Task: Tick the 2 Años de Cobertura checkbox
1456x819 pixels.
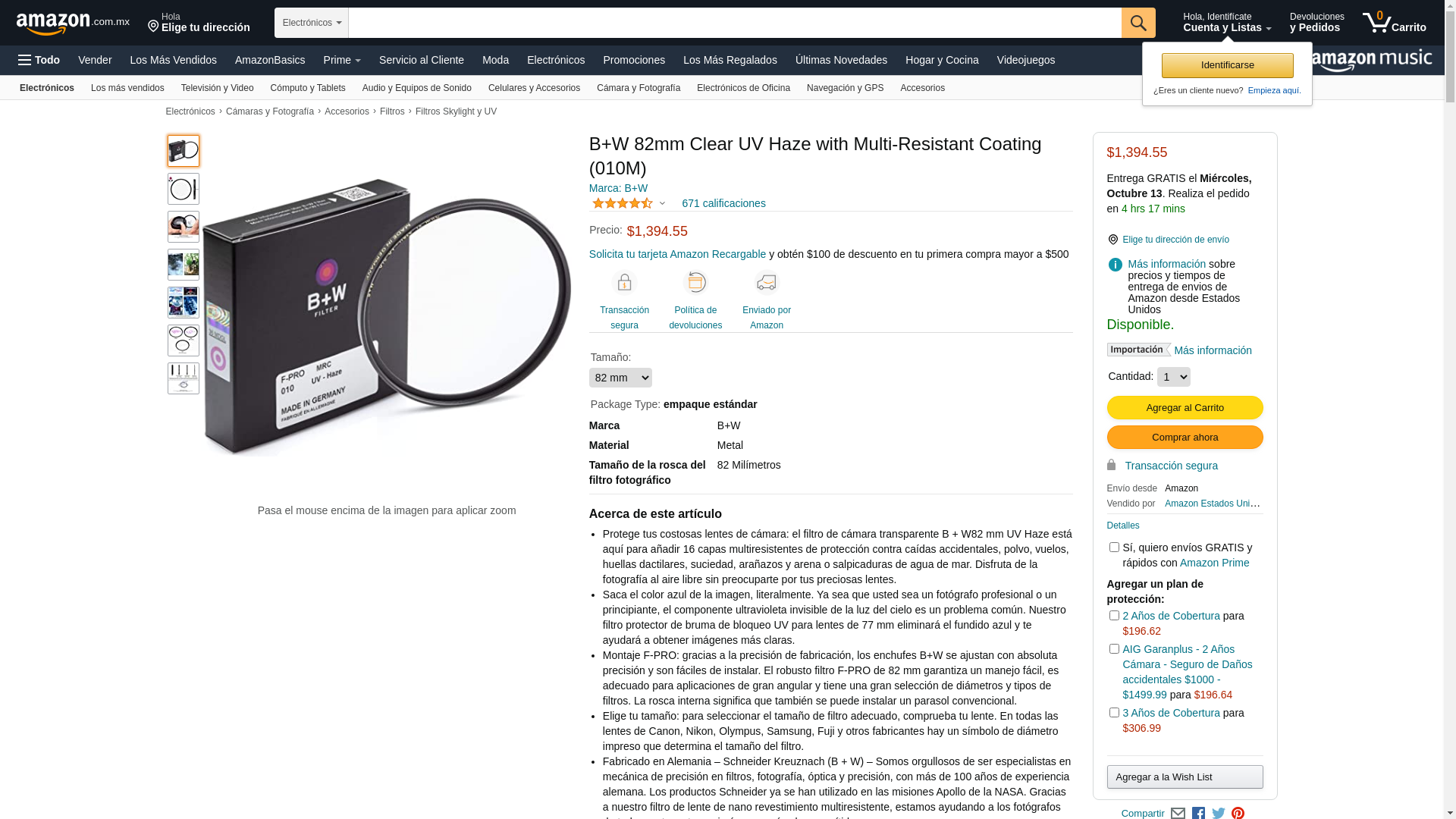Action: (x=1114, y=616)
